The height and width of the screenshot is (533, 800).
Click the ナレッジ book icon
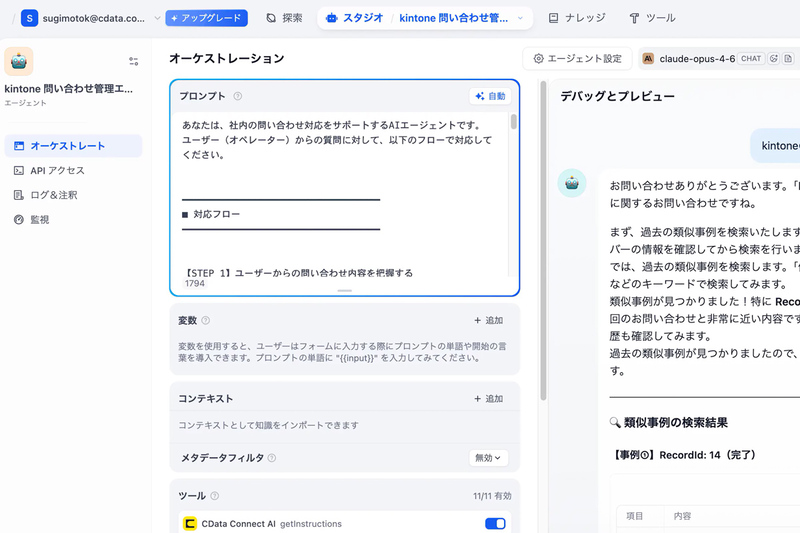(x=554, y=18)
